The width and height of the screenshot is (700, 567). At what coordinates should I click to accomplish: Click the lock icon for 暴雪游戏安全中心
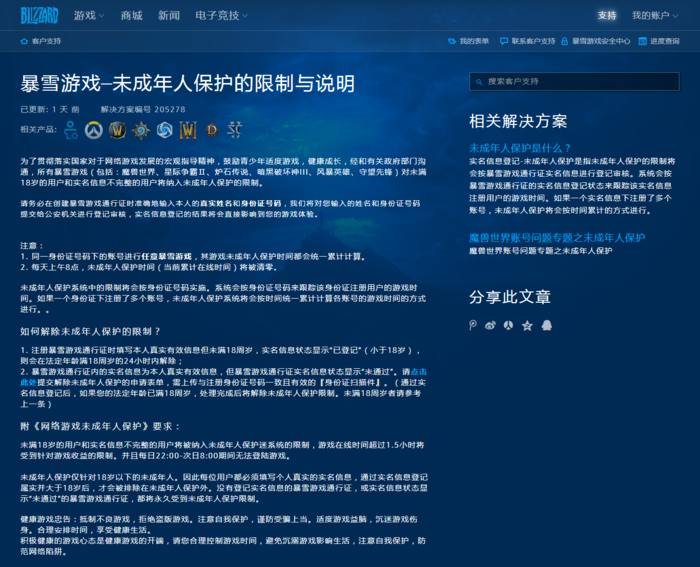564,41
